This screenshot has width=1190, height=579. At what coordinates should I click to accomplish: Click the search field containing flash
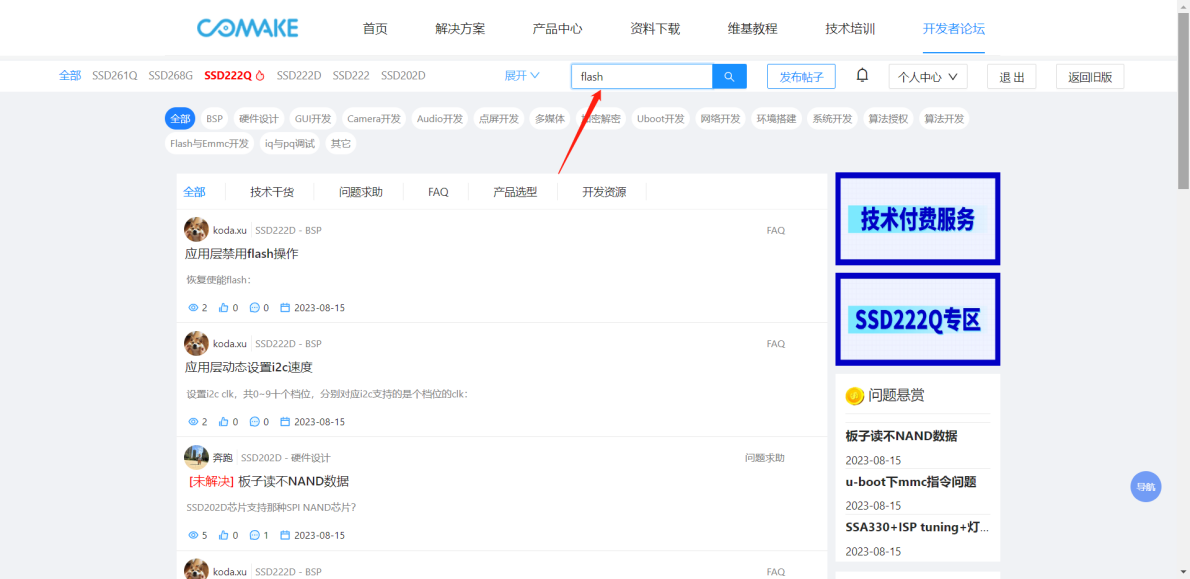pyautogui.click(x=641, y=77)
